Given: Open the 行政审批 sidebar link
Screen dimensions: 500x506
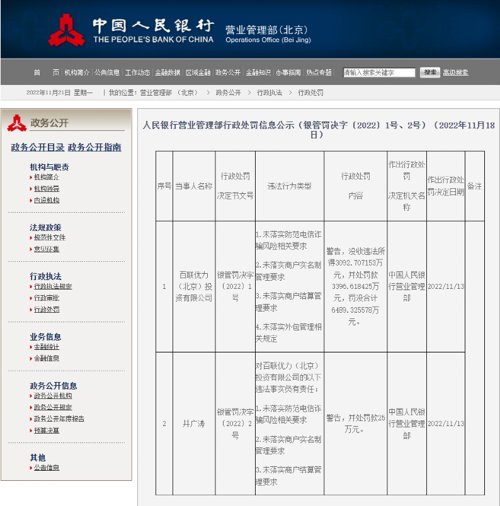Looking at the screenshot, I should click(47, 298).
